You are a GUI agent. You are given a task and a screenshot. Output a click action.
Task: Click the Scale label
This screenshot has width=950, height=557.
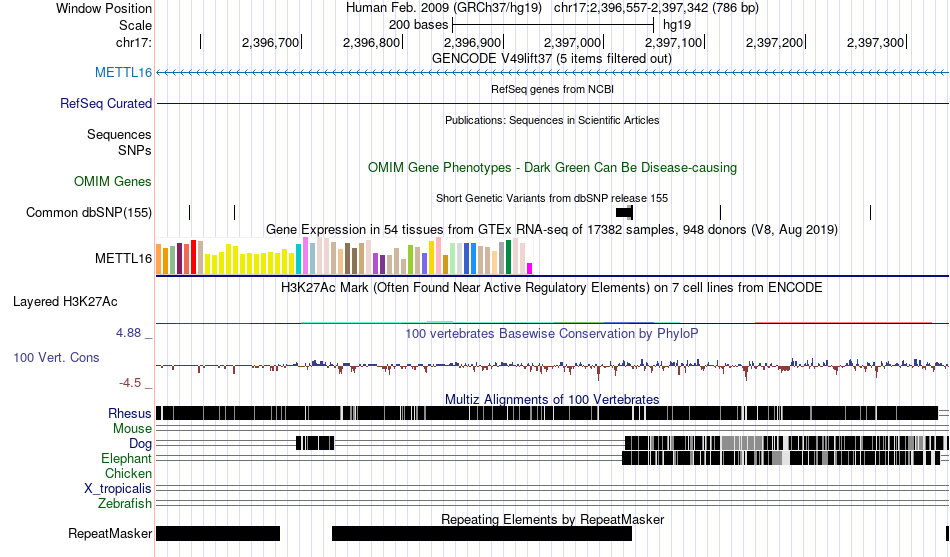[135, 25]
